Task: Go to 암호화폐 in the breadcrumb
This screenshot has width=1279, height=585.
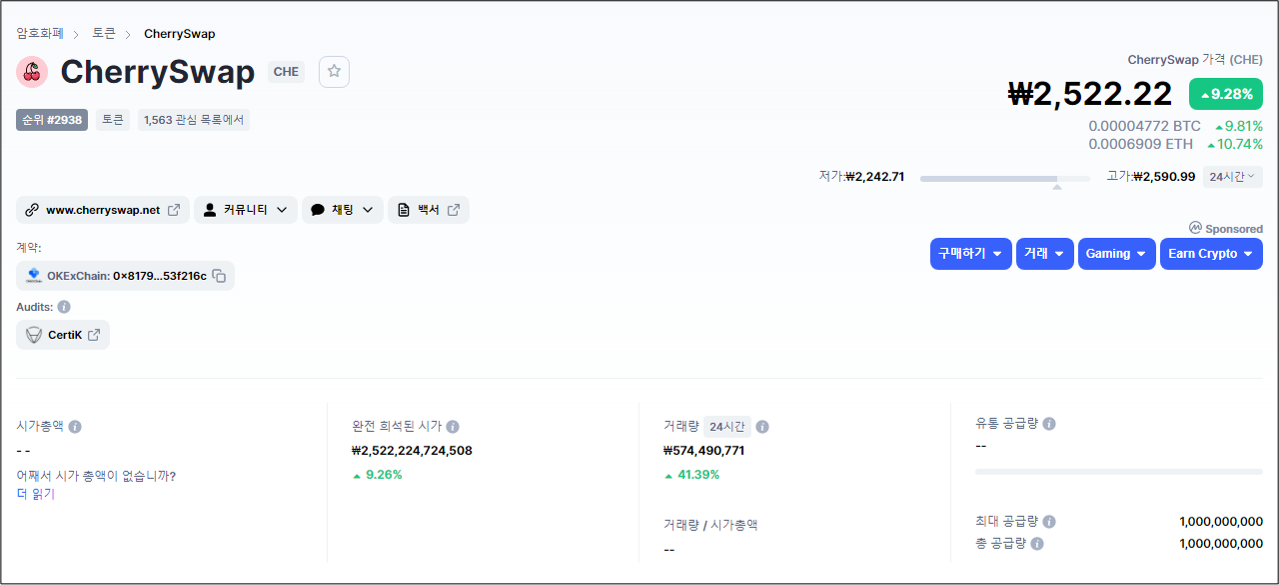Action: coord(40,34)
